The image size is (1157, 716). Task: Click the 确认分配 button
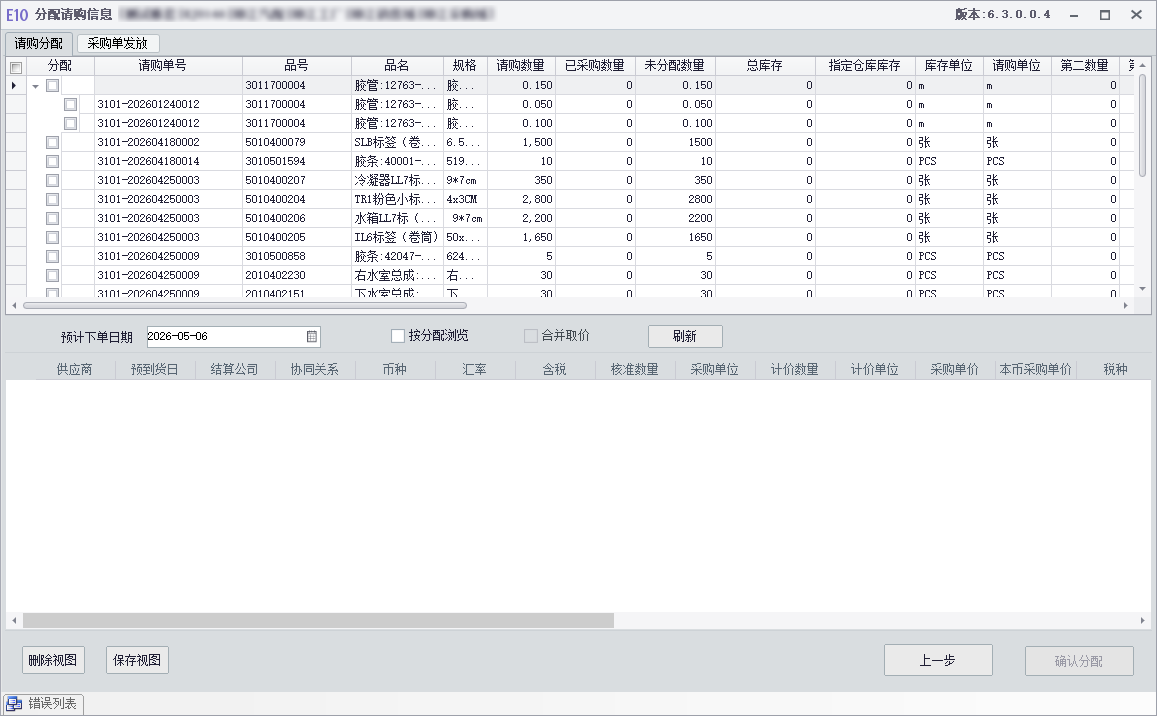[x=1079, y=661]
